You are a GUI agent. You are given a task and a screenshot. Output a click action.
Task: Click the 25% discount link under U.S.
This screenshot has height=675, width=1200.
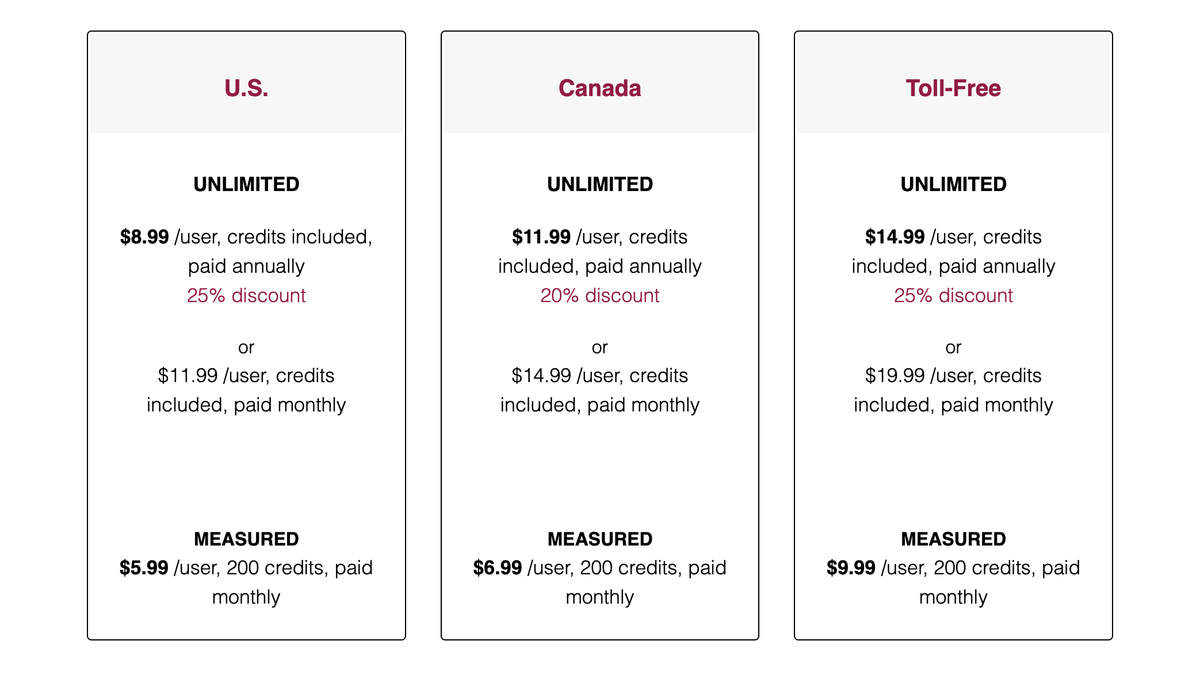click(246, 296)
